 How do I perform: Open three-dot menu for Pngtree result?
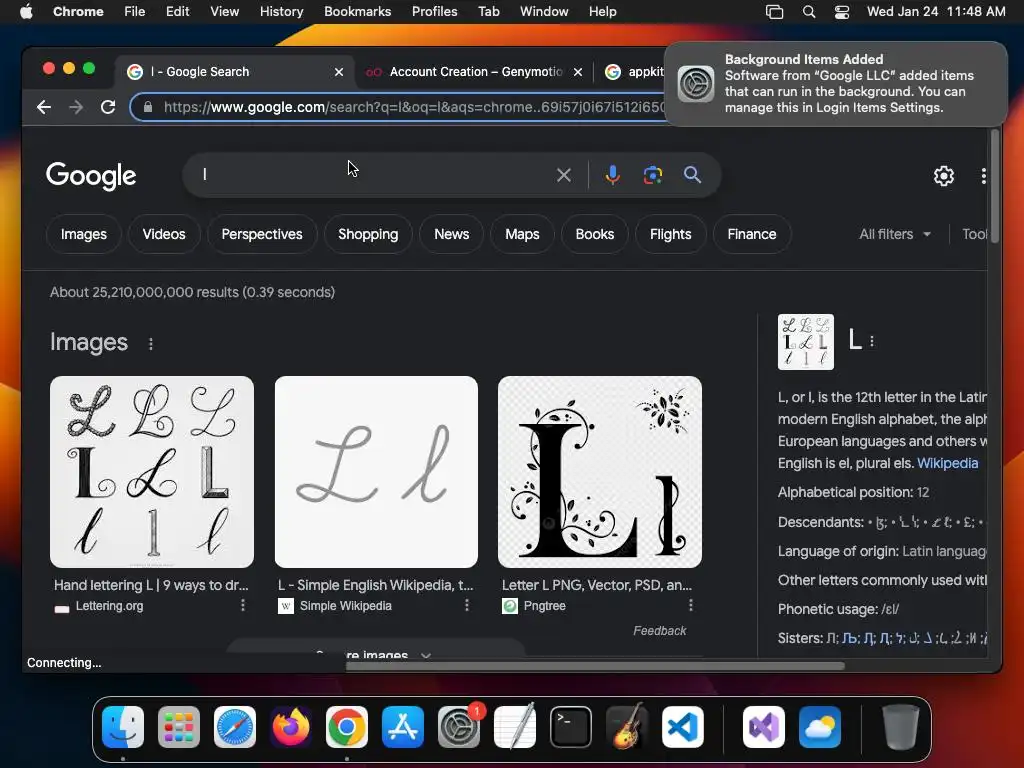(x=691, y=605)
